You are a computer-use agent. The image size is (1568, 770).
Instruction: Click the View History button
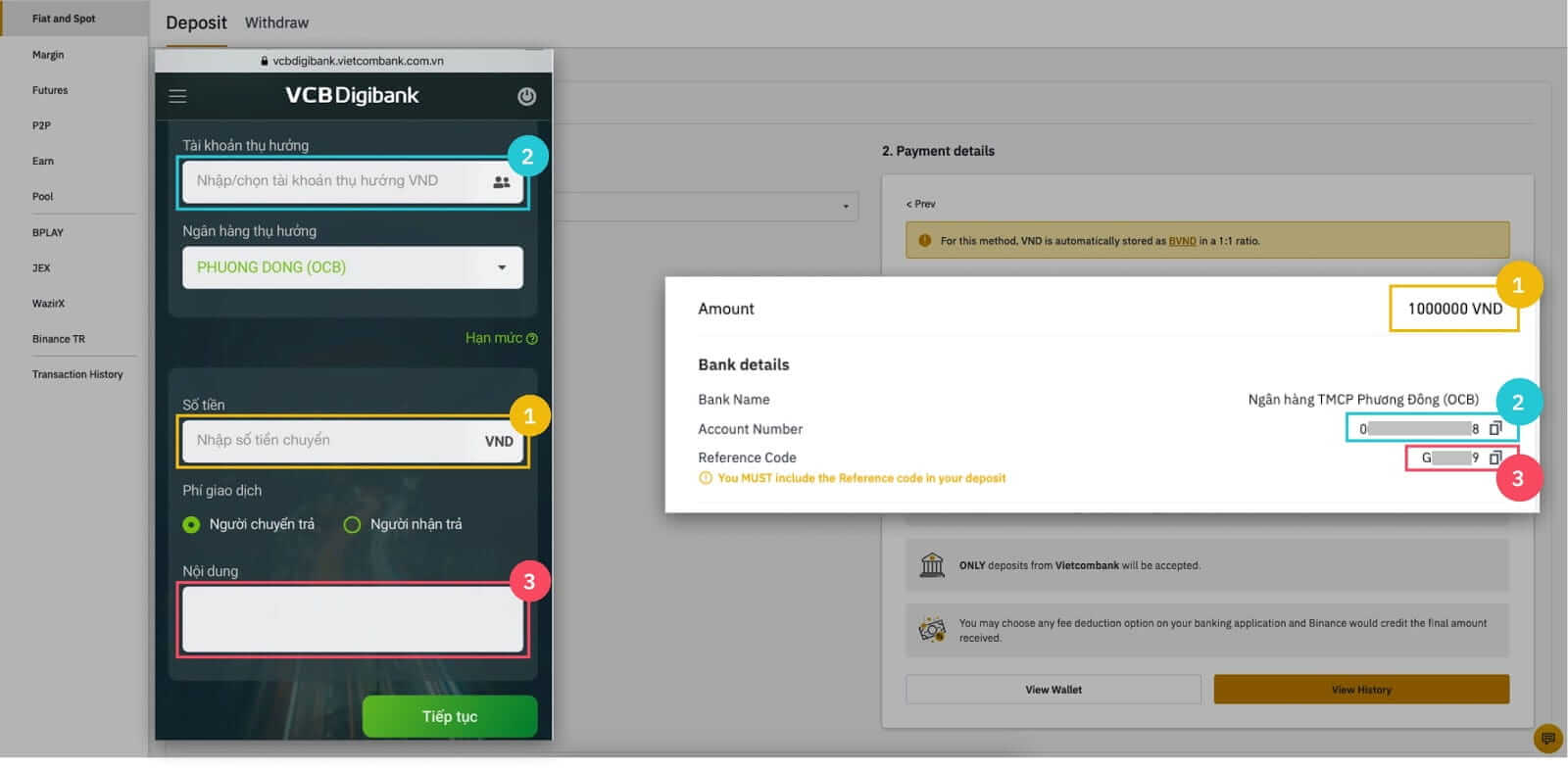tap(1361, 690)
